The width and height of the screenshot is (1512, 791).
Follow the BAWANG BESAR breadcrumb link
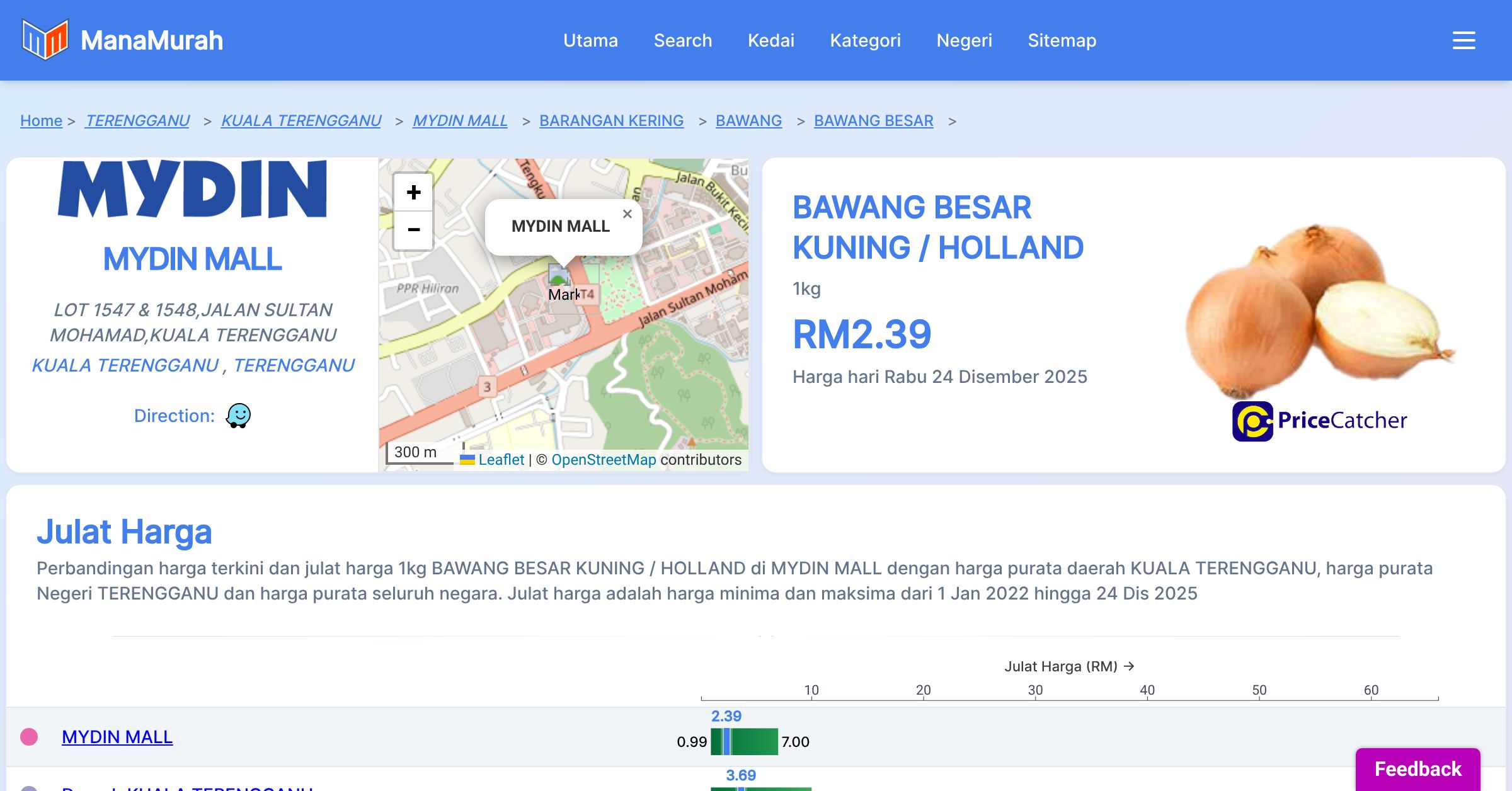873,120
